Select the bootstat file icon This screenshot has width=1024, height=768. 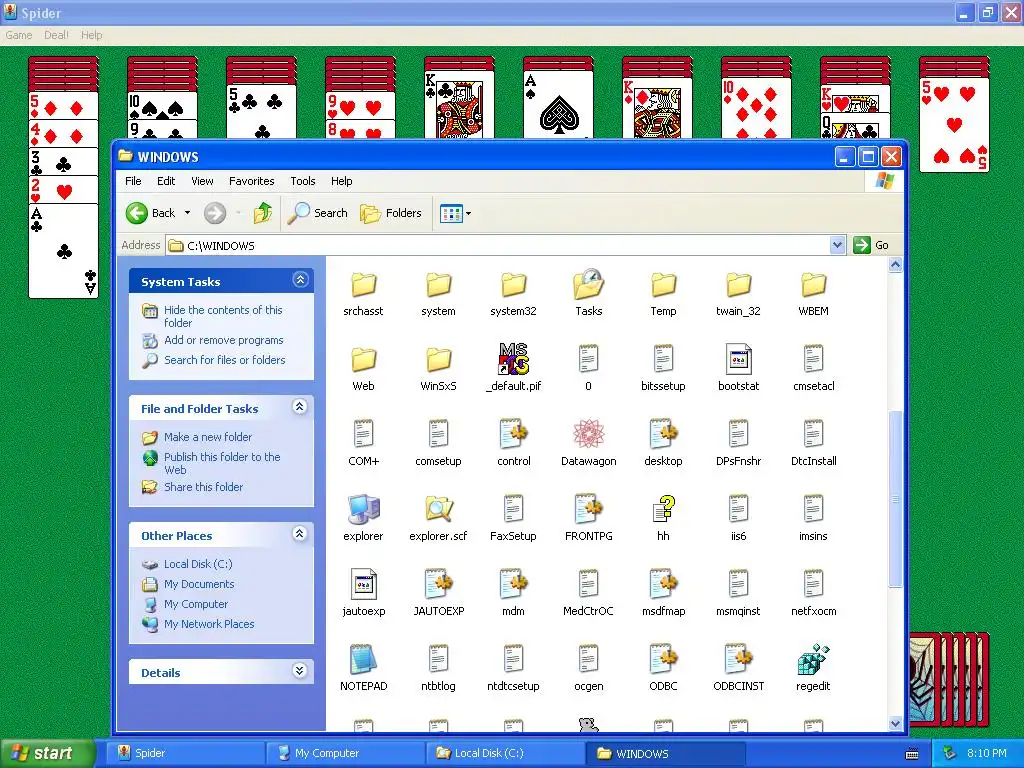coord(739,359)
